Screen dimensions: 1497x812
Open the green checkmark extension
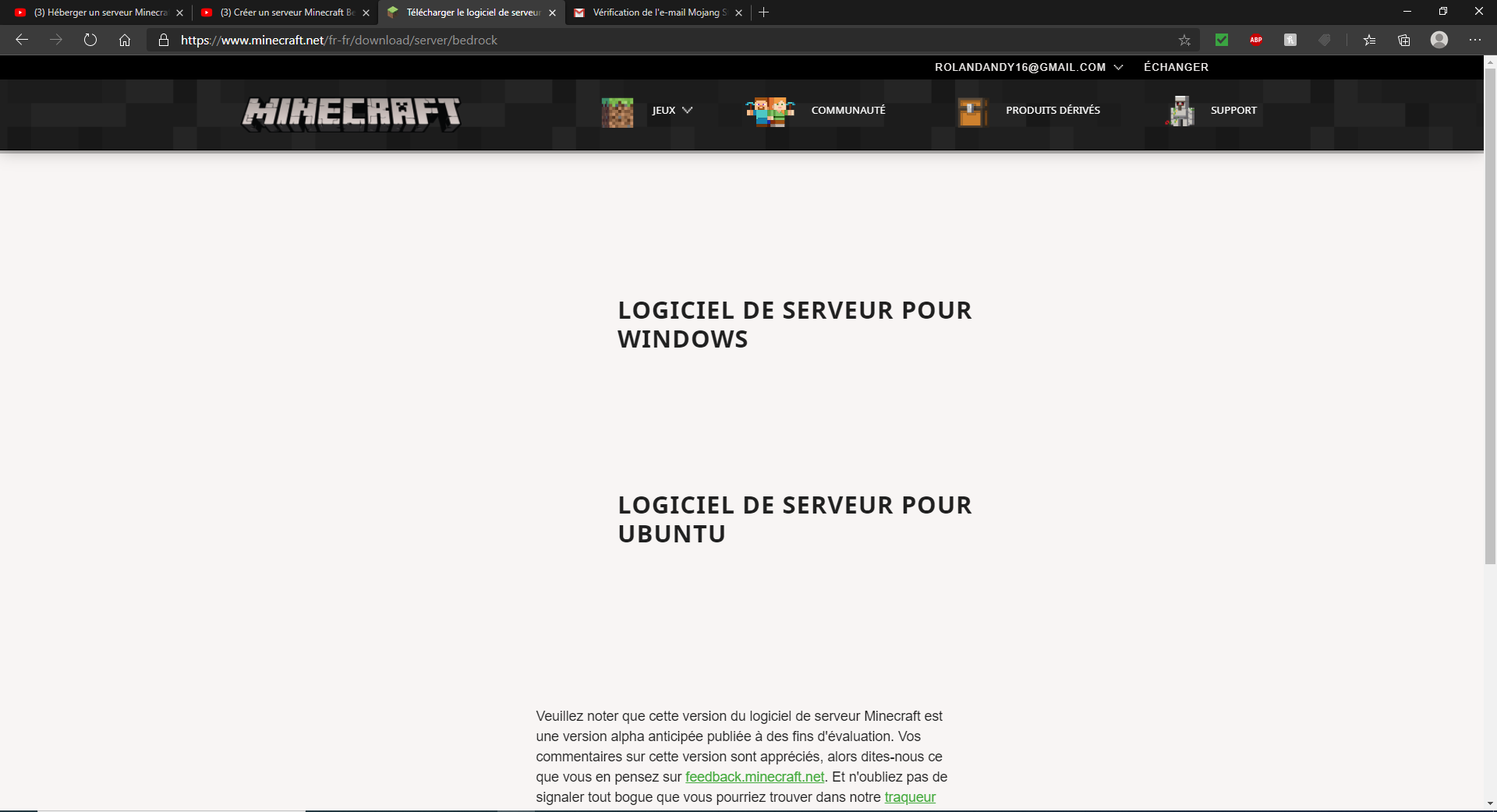[x=1222, y=40]
